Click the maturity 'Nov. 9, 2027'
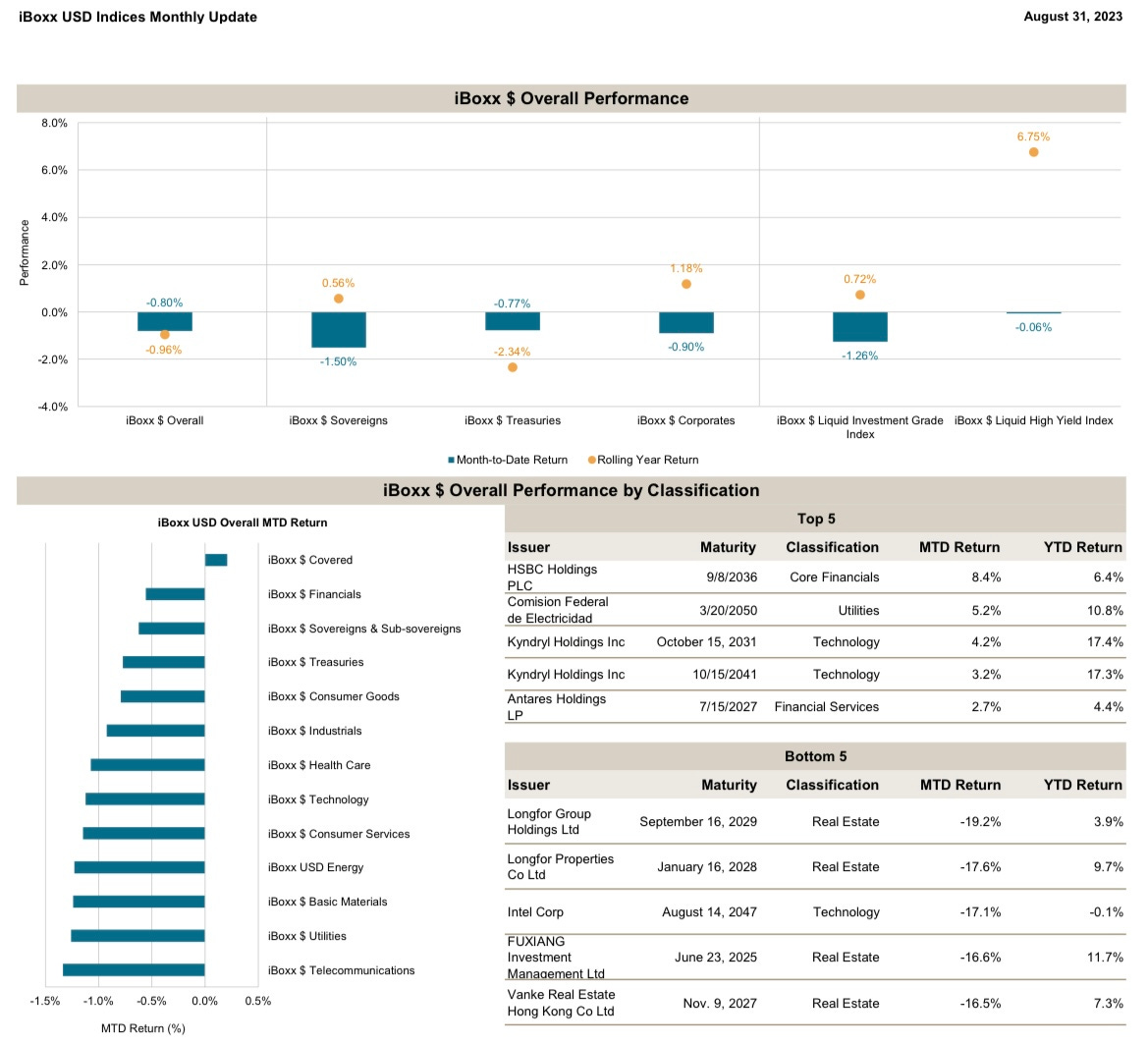The image size is (1148, 1044). tap(720, 1004)
